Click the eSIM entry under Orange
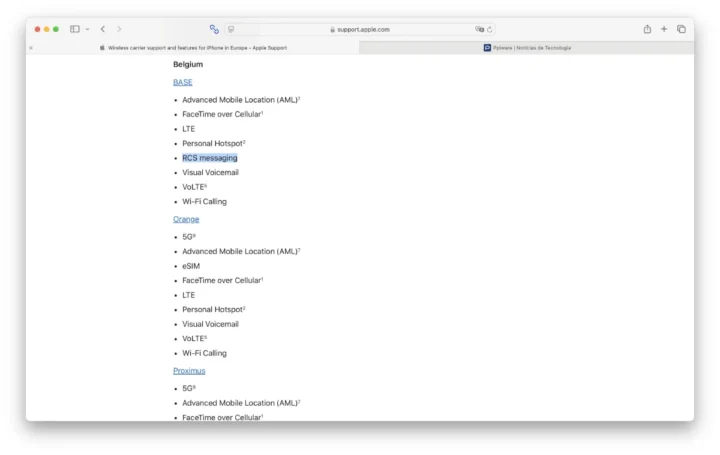The height and width of the screenshot is (455, 720). click(x=191, y=266)
